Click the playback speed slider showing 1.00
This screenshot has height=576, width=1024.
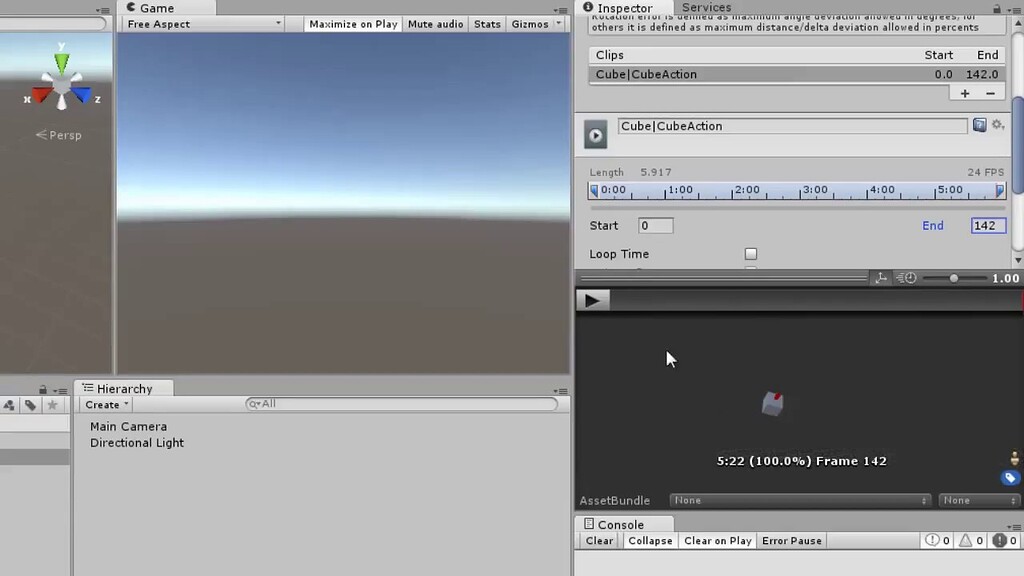click(954, 278)
